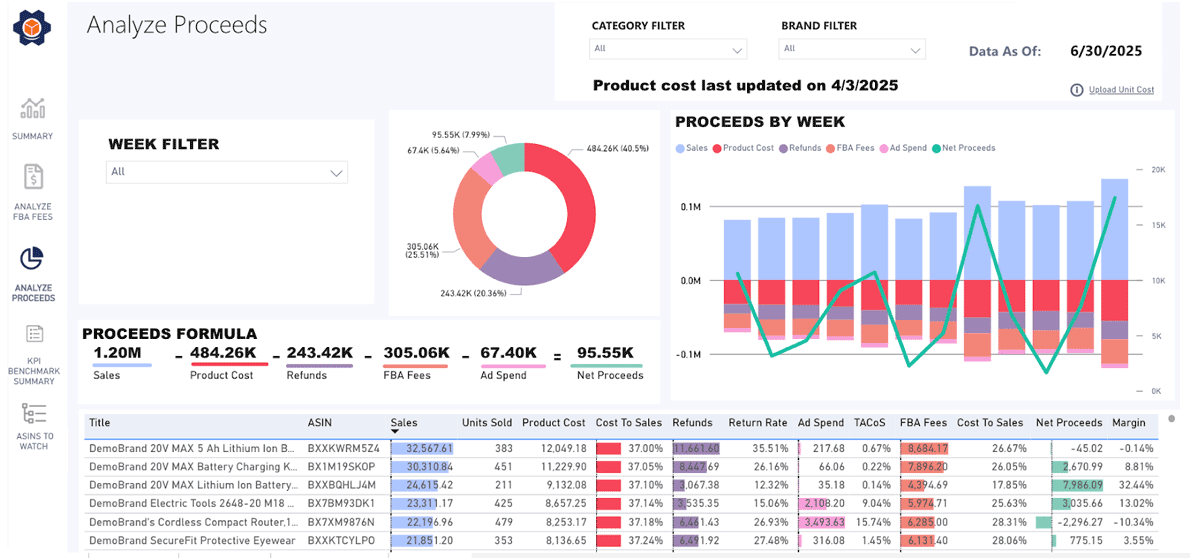Open the Summary chart icon
1190x558 pixels.
point(33,108)
